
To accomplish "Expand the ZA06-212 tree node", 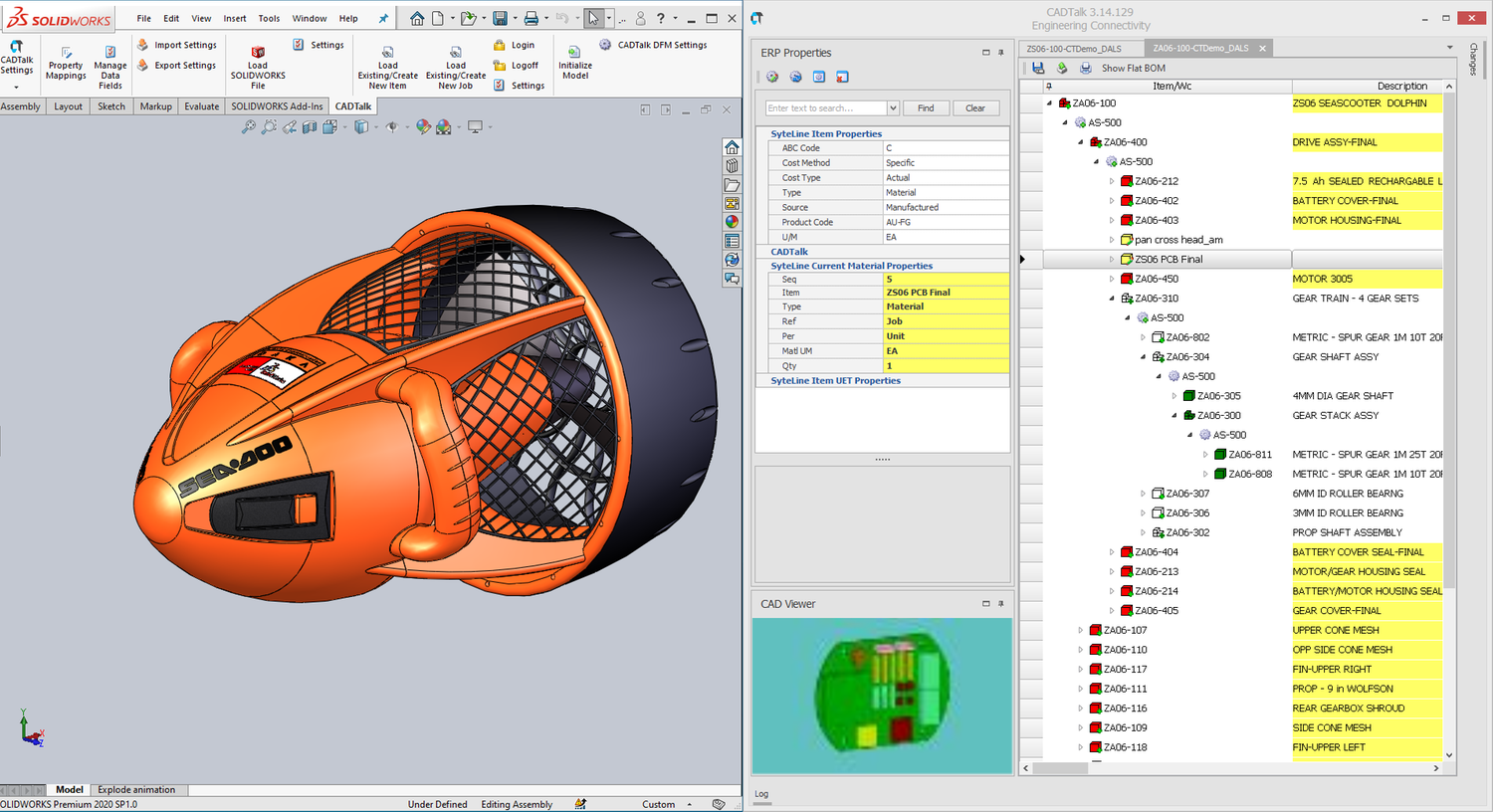I will 1112,181.
